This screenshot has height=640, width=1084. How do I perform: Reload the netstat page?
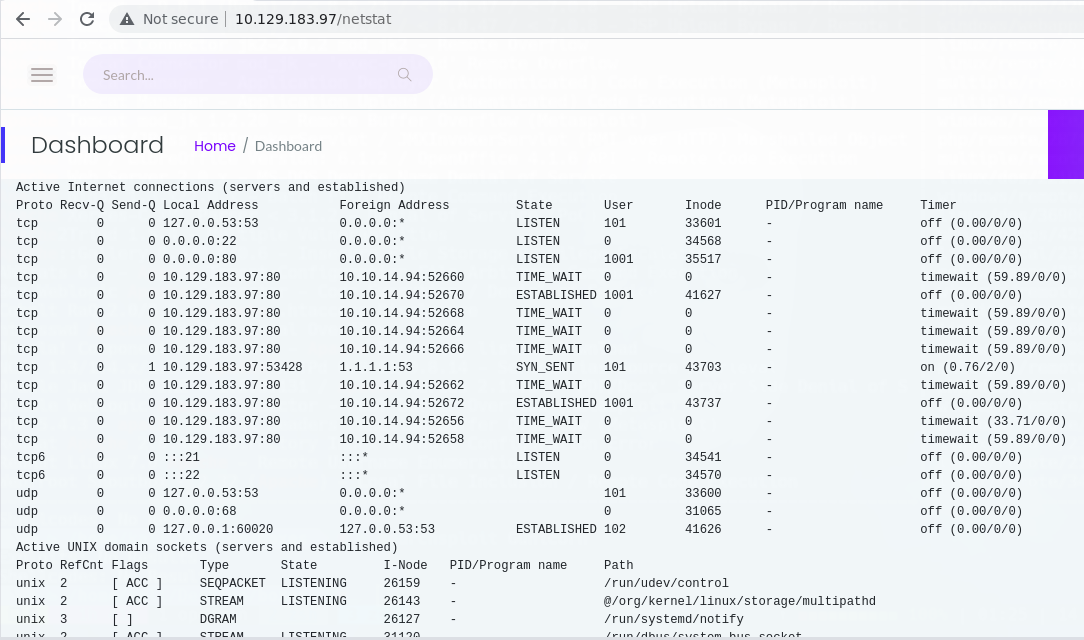[87, 18]
